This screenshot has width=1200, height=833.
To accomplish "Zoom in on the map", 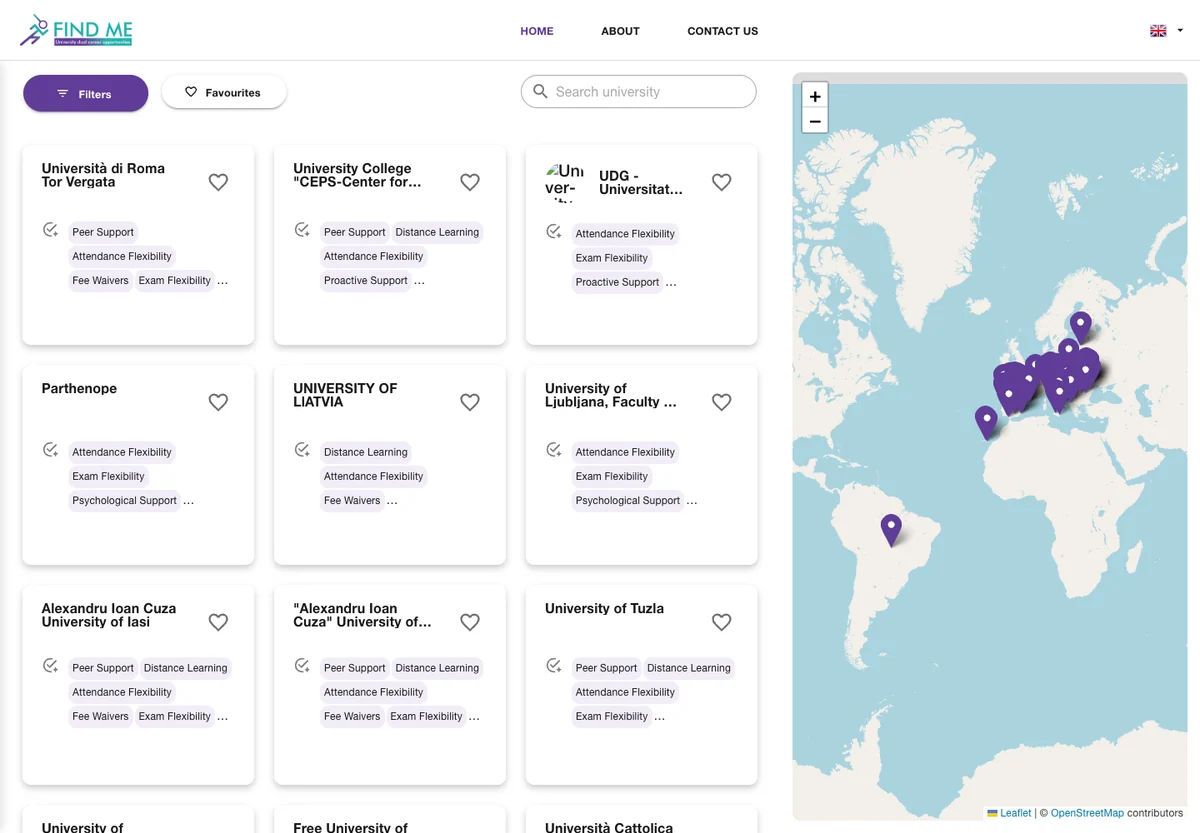I will point(815,96).
